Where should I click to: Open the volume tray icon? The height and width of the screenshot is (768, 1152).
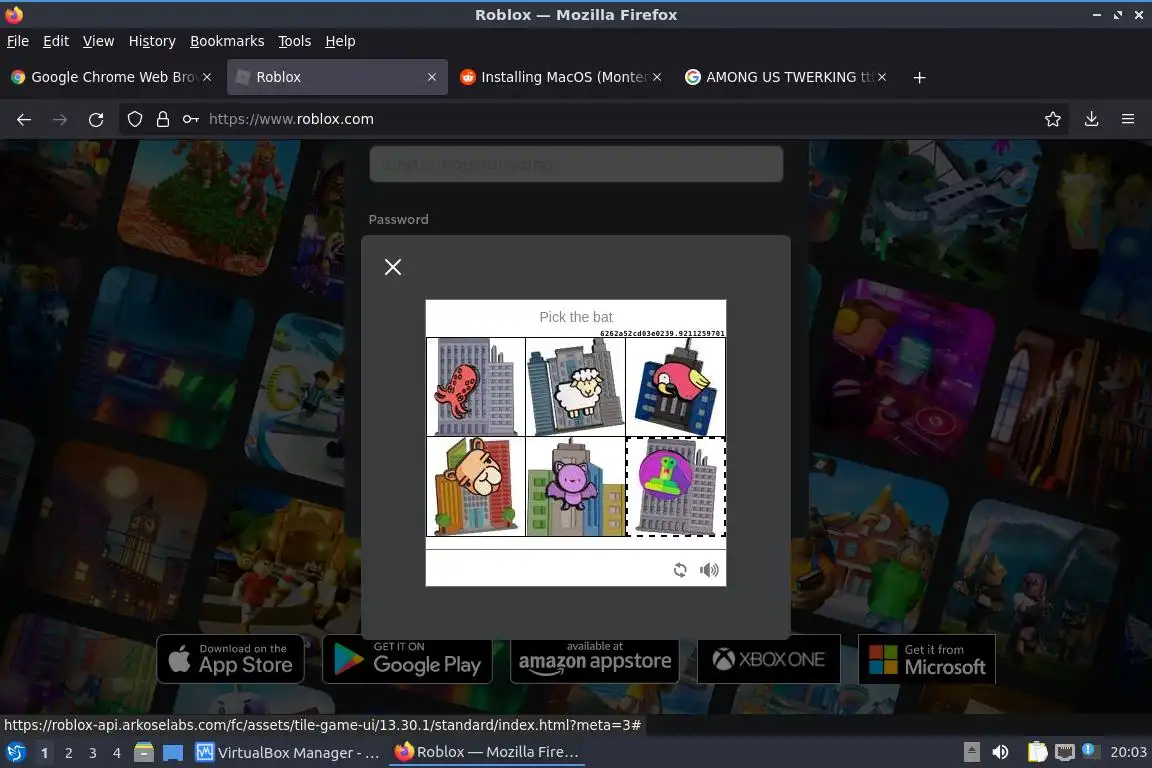(1000, 753)
